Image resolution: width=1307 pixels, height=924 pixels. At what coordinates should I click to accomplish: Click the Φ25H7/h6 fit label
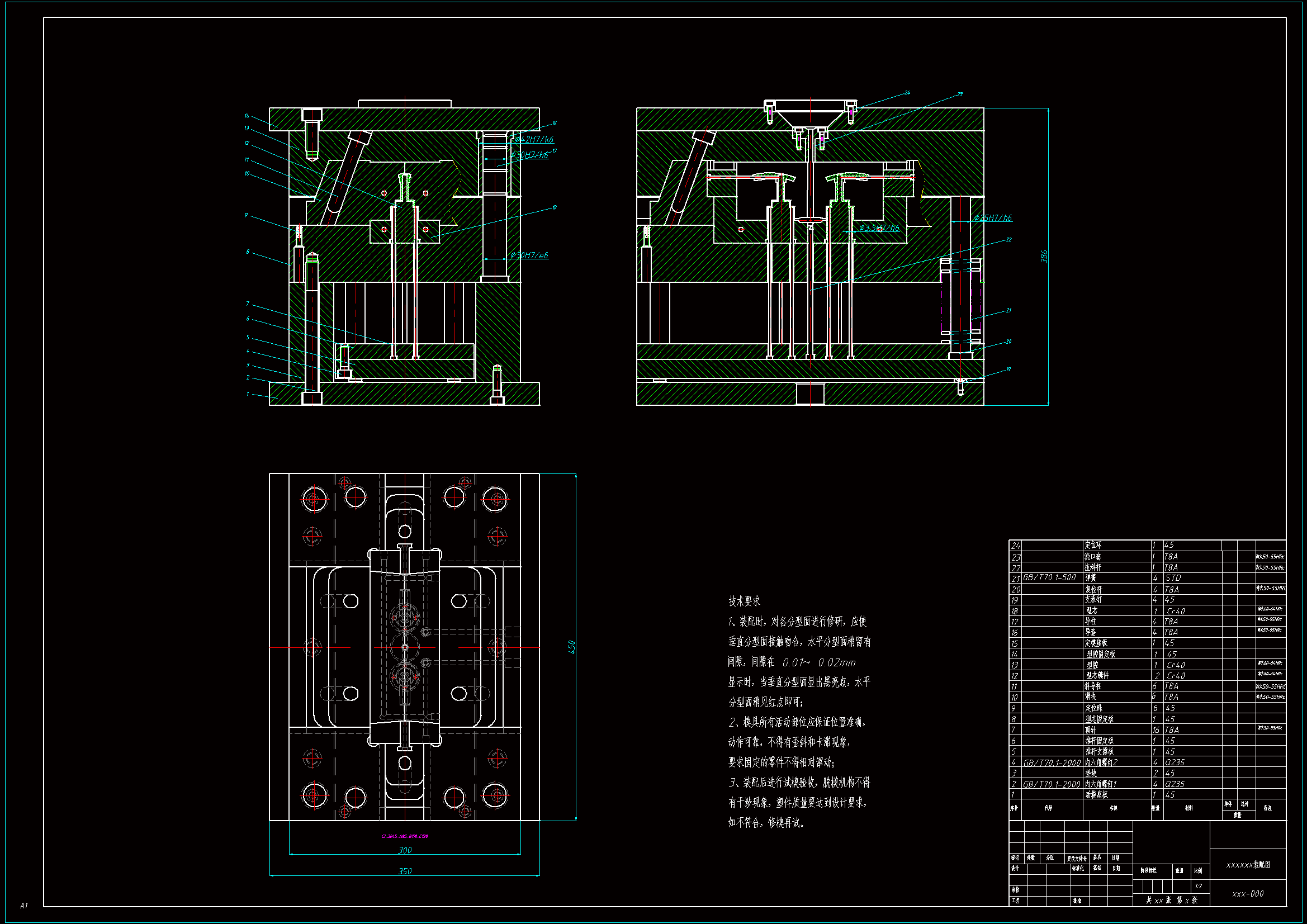coord(993,218)
